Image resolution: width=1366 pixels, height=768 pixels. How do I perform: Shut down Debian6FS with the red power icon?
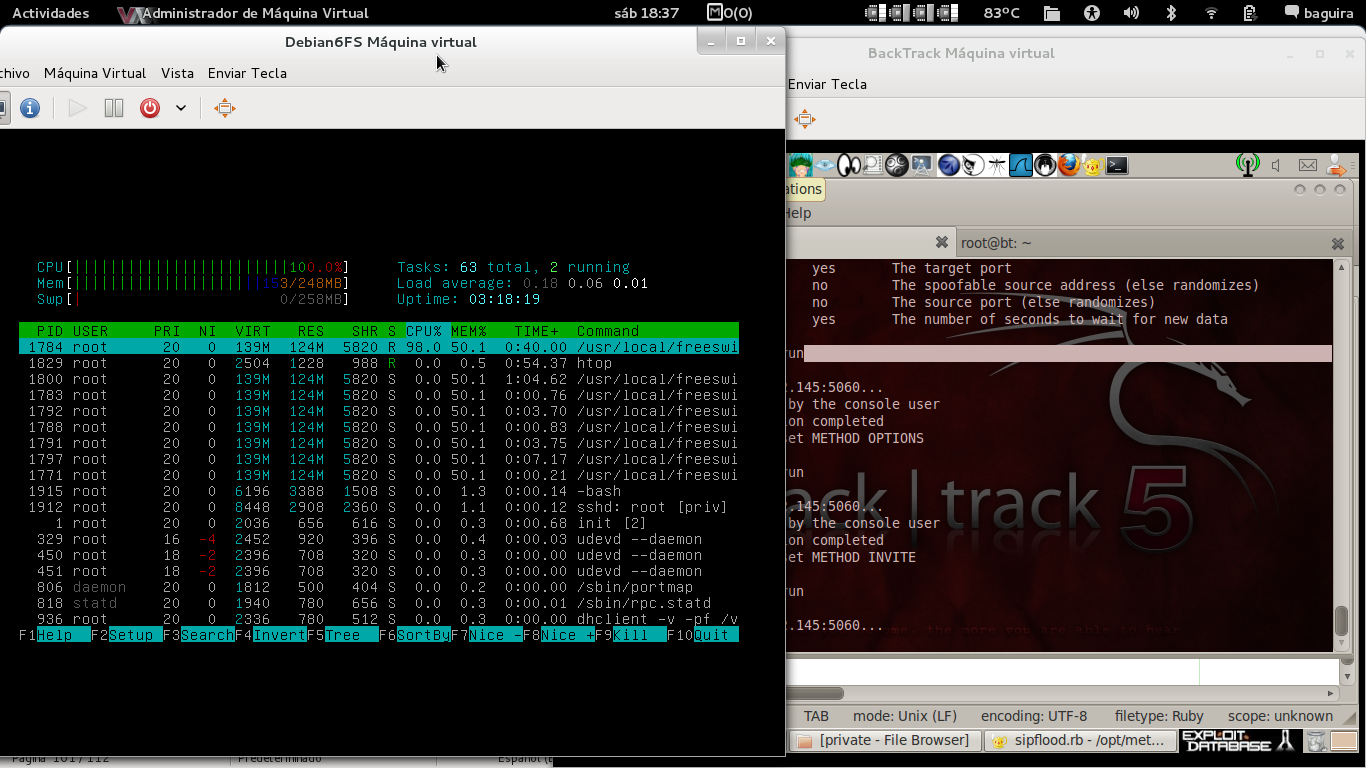[x=150, y=108]
